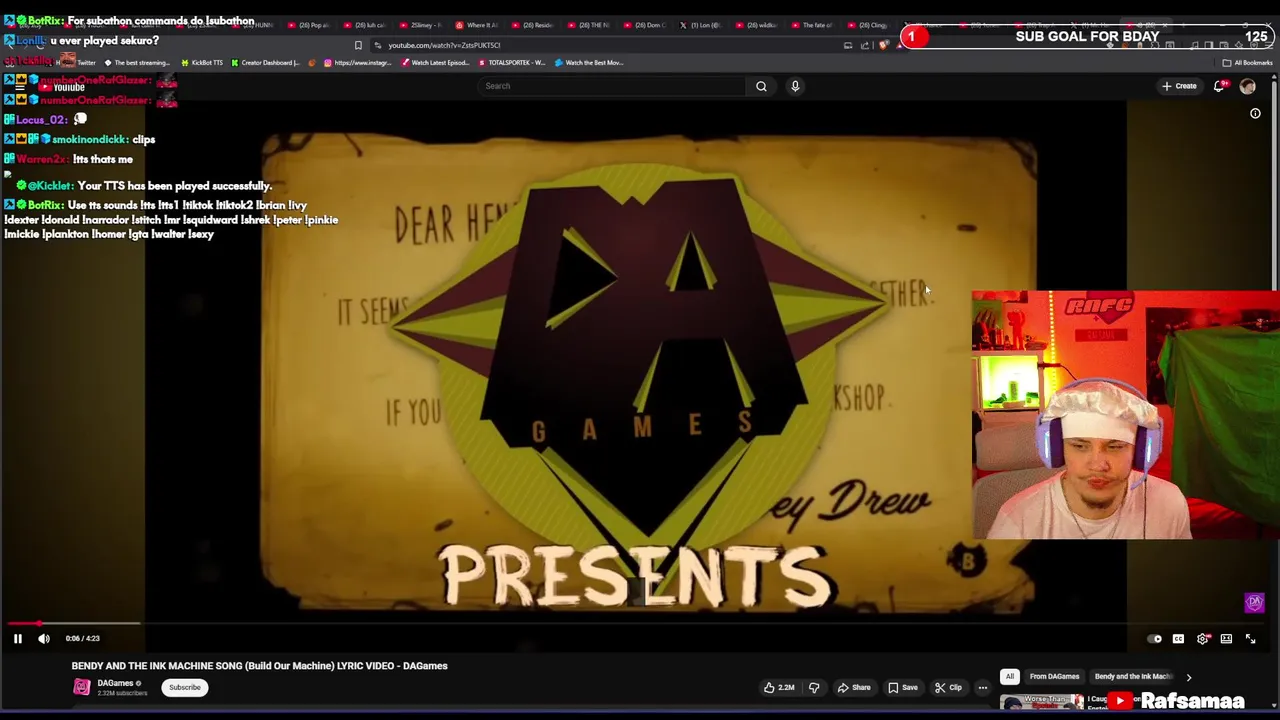Dislike the video
The image size is (1280, 720).
814,687
